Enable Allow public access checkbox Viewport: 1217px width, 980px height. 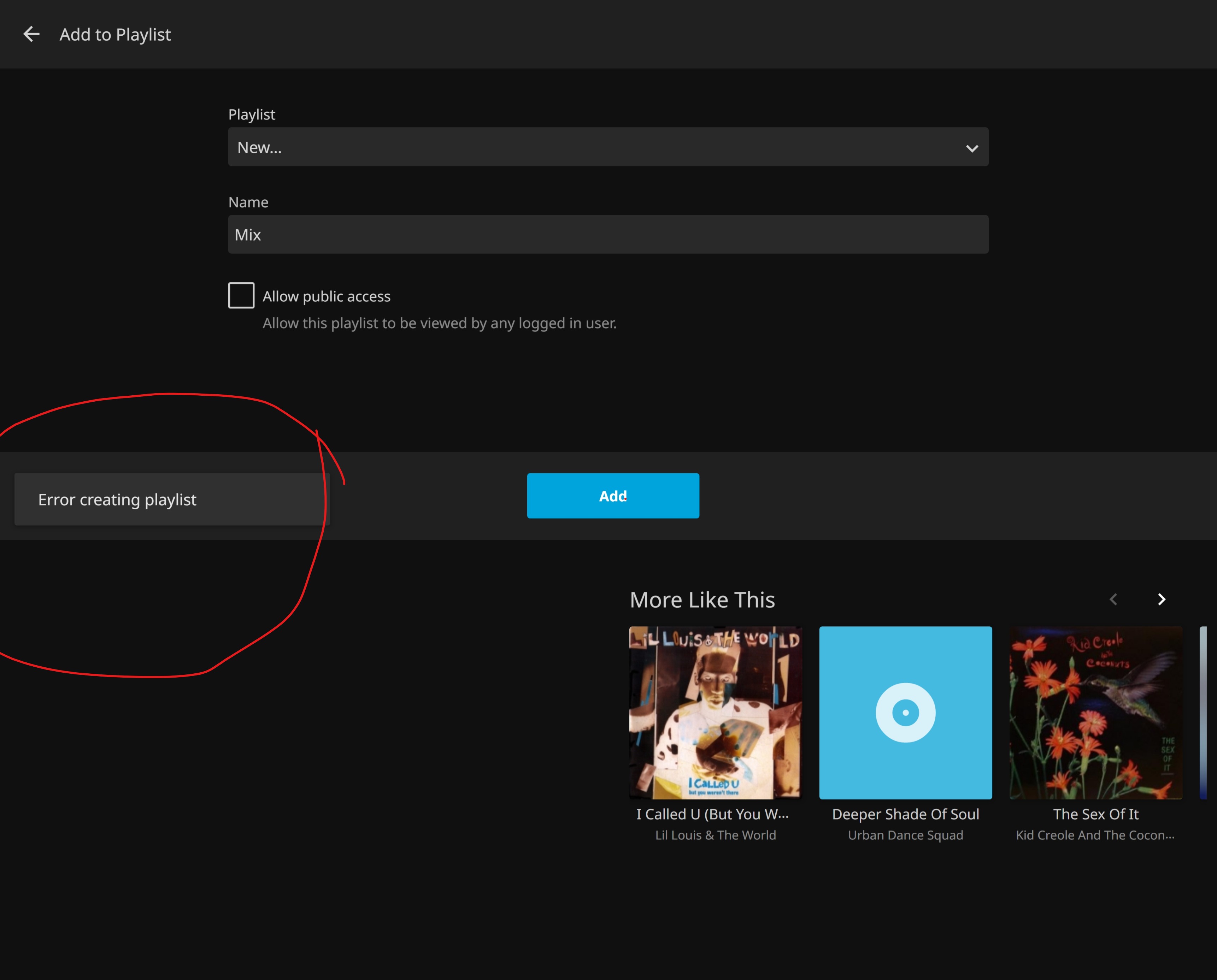pyautogui.click(x=241, y=295)
